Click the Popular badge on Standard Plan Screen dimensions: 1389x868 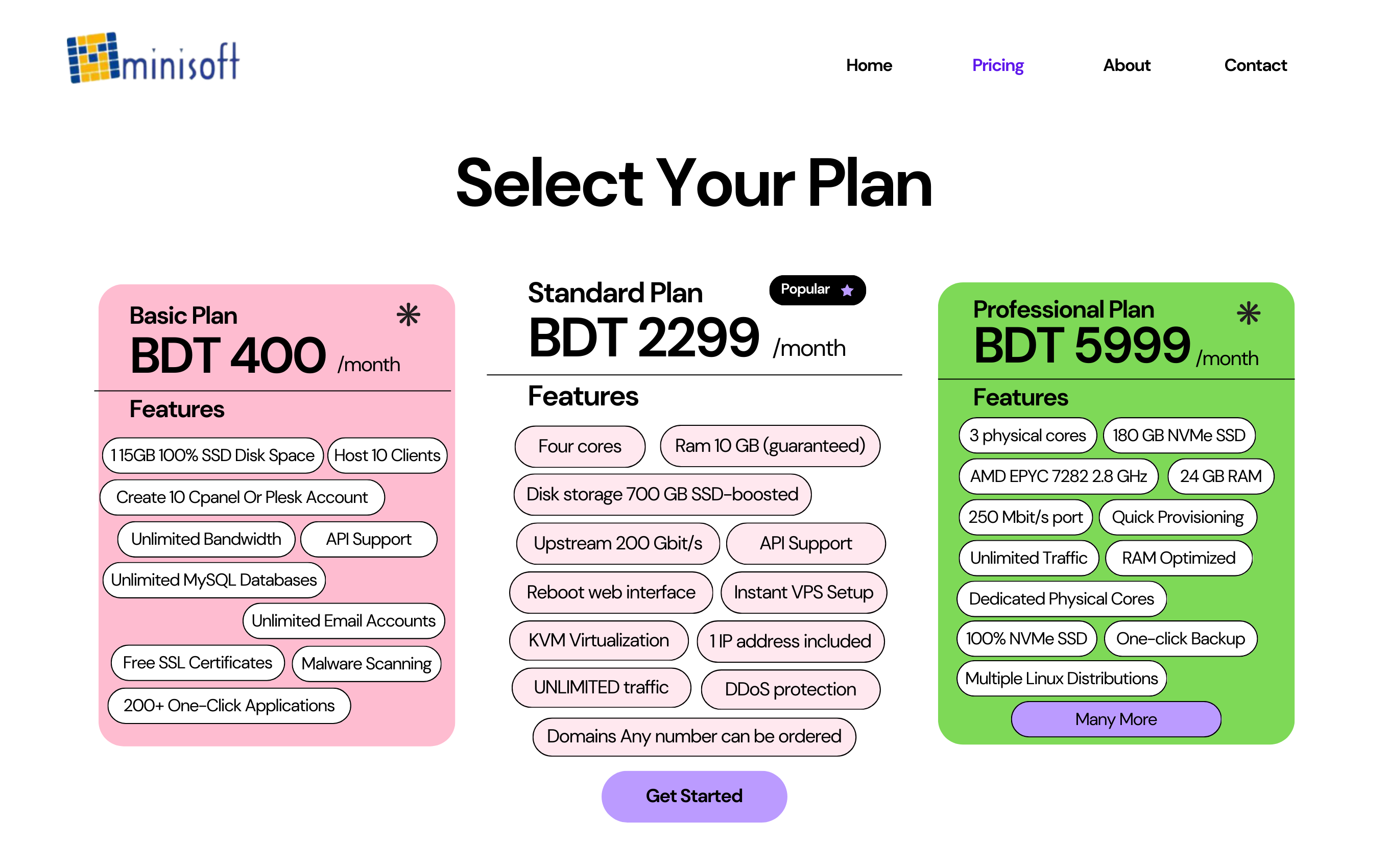click(x=820, y=290)
